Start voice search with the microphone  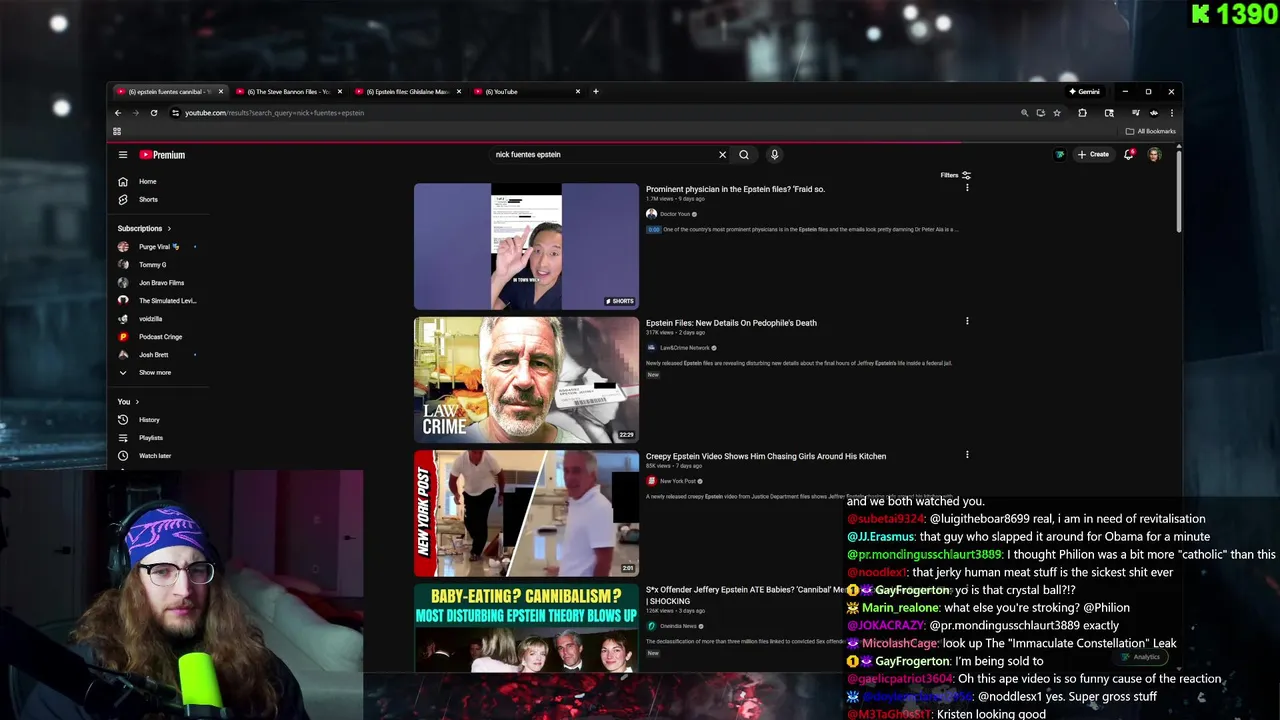tap(774, 155)
